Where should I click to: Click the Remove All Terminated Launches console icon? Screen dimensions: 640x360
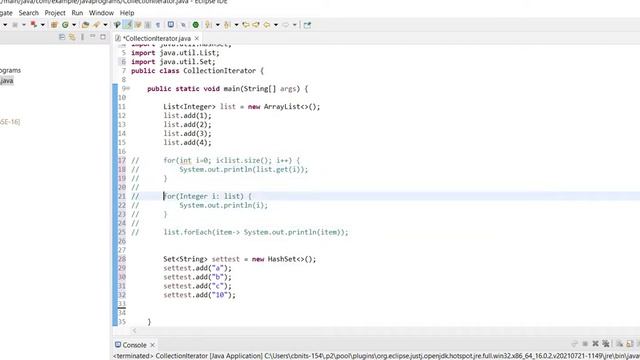coord(606,344)
